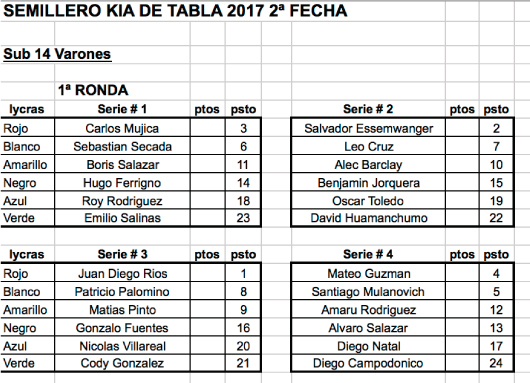Click the Salvador Essemwanger cell

pos(368,128)
